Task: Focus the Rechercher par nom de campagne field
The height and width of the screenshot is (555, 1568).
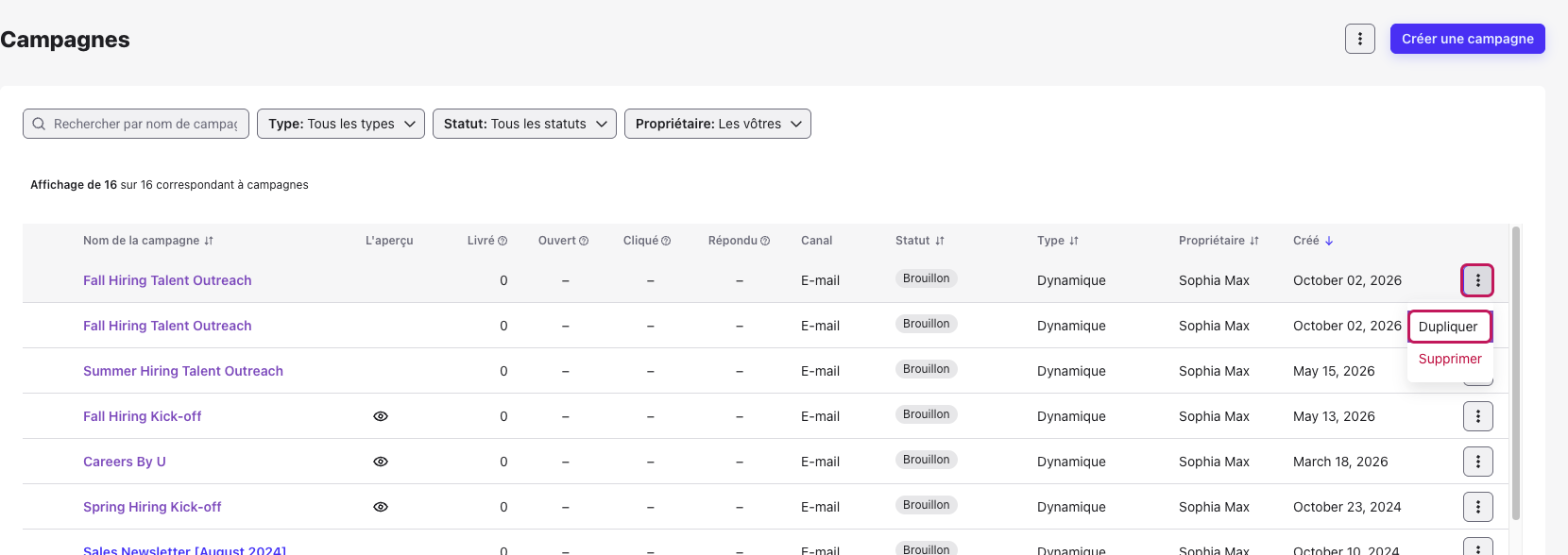Action: point(136,124)
